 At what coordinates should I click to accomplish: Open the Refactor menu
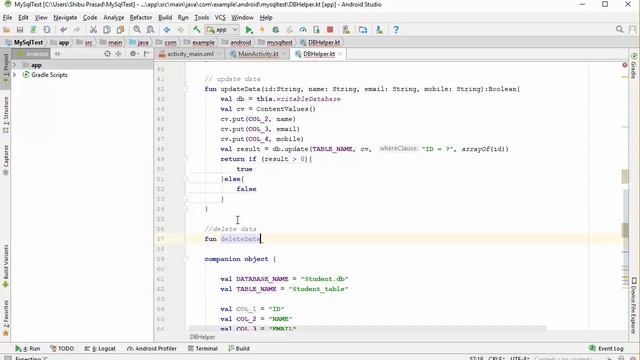click(141, 18)
